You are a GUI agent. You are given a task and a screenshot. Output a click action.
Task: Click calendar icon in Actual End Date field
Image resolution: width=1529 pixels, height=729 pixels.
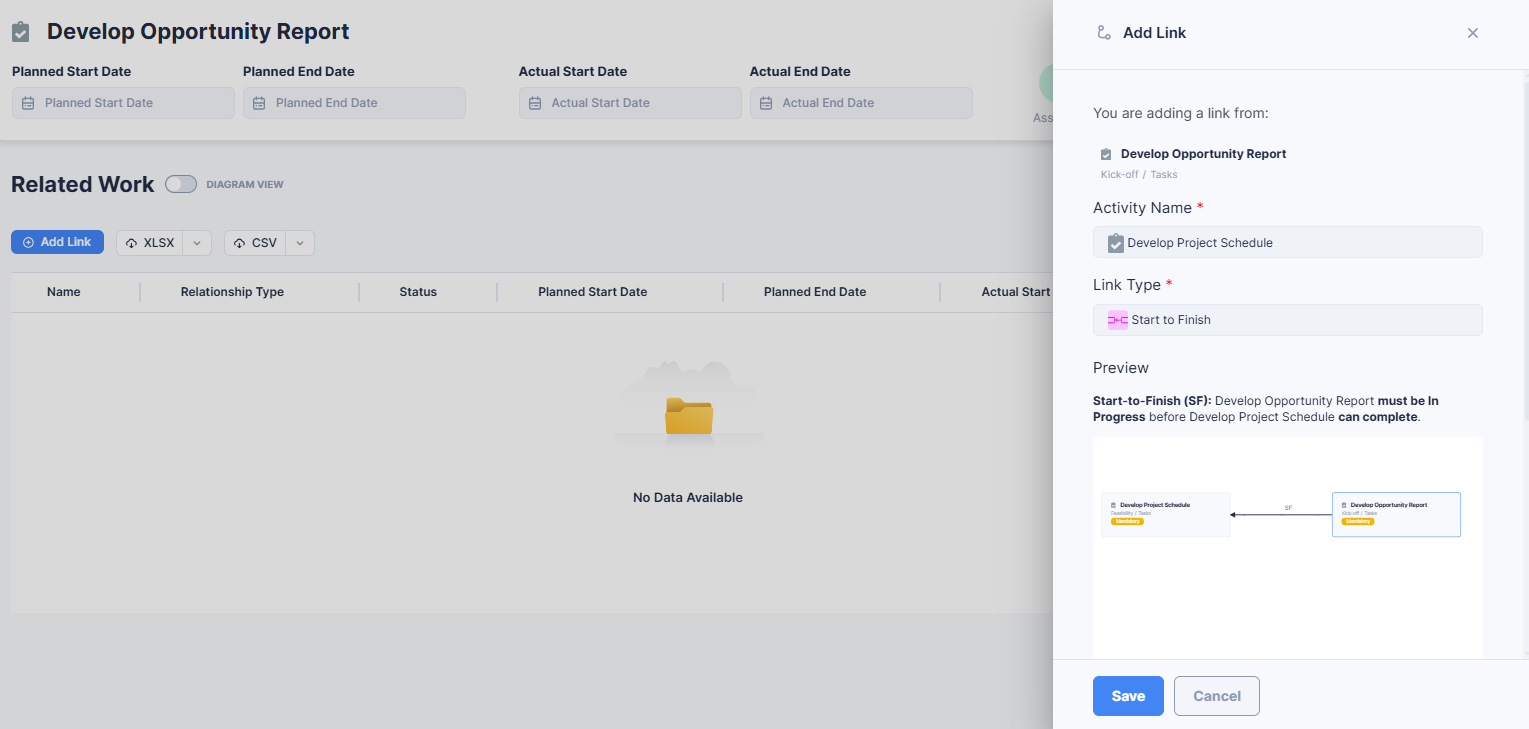[x=766, y=103]
